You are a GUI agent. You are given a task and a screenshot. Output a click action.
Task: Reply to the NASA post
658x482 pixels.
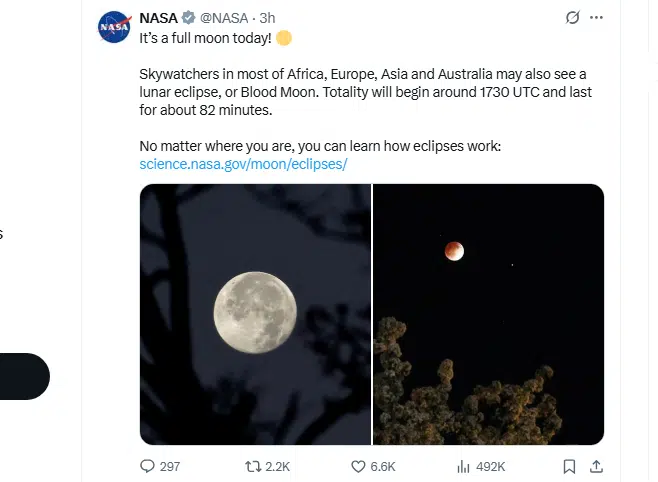(148, 466)
